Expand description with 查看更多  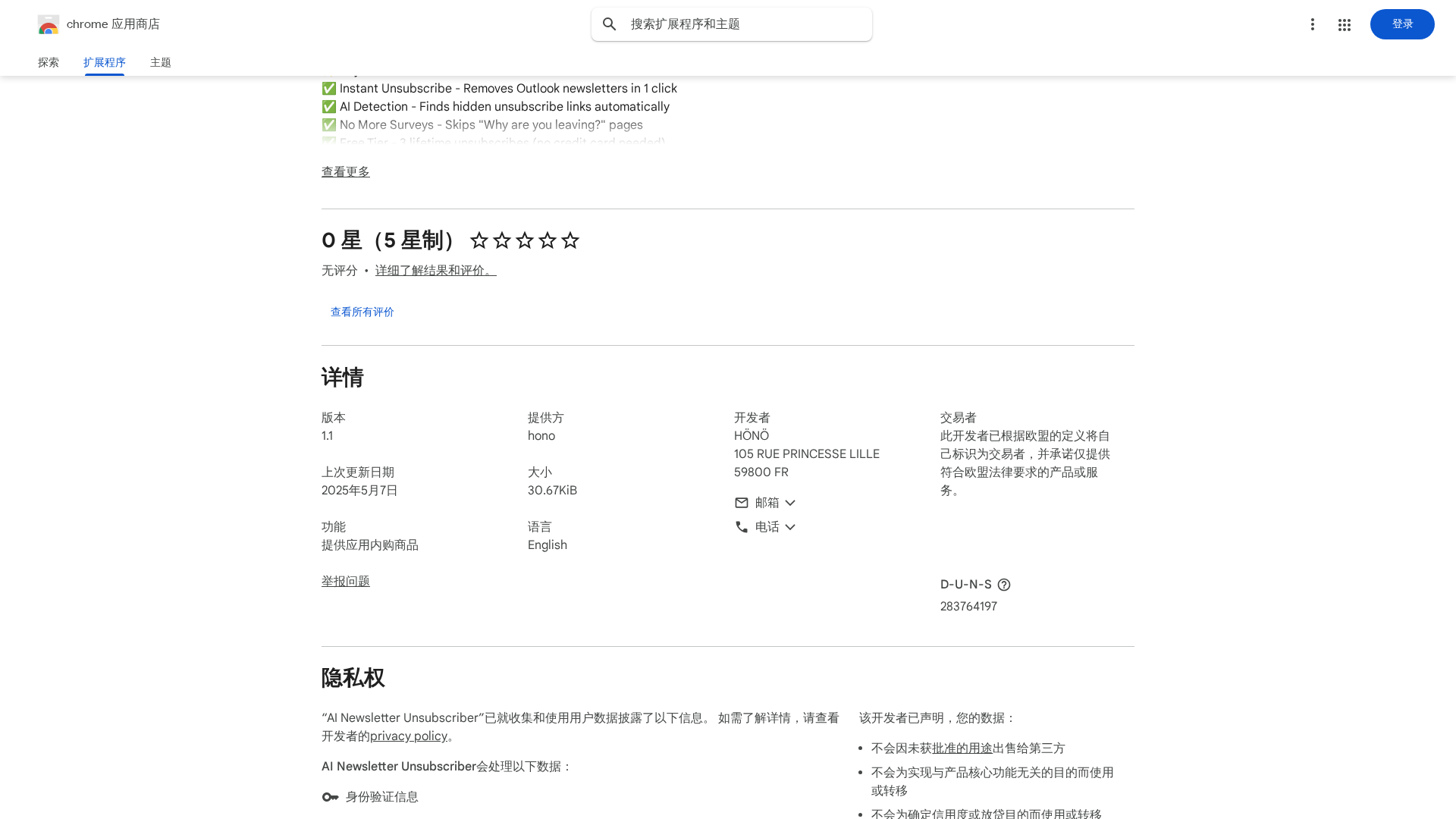click(346, 172)
